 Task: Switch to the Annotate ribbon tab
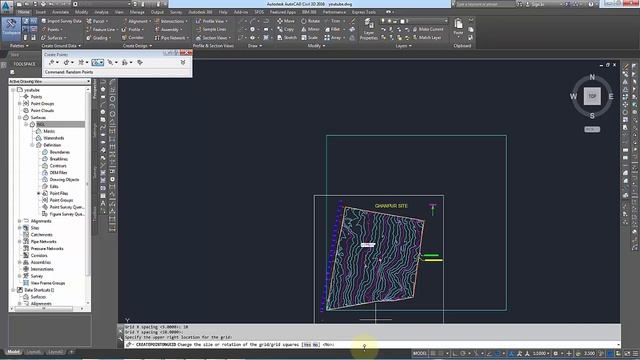pyautogui.click(x=60, y=12)
